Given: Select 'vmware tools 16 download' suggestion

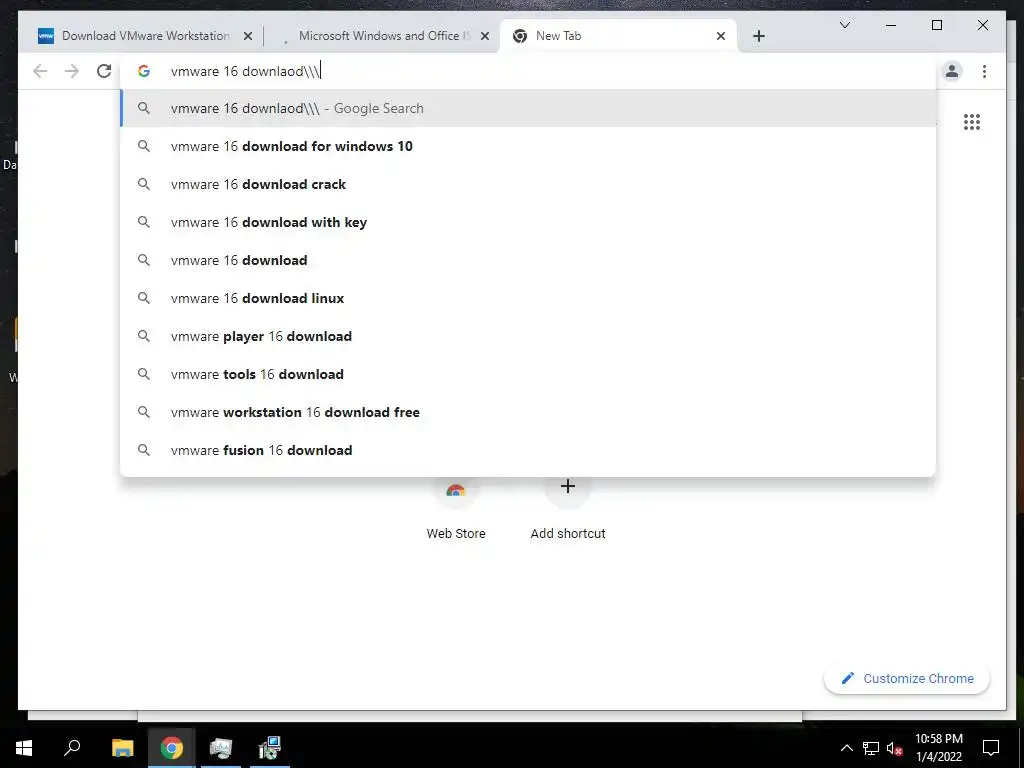Looking at the screenshot, I should pyautogui.click(x=528, y=374).
